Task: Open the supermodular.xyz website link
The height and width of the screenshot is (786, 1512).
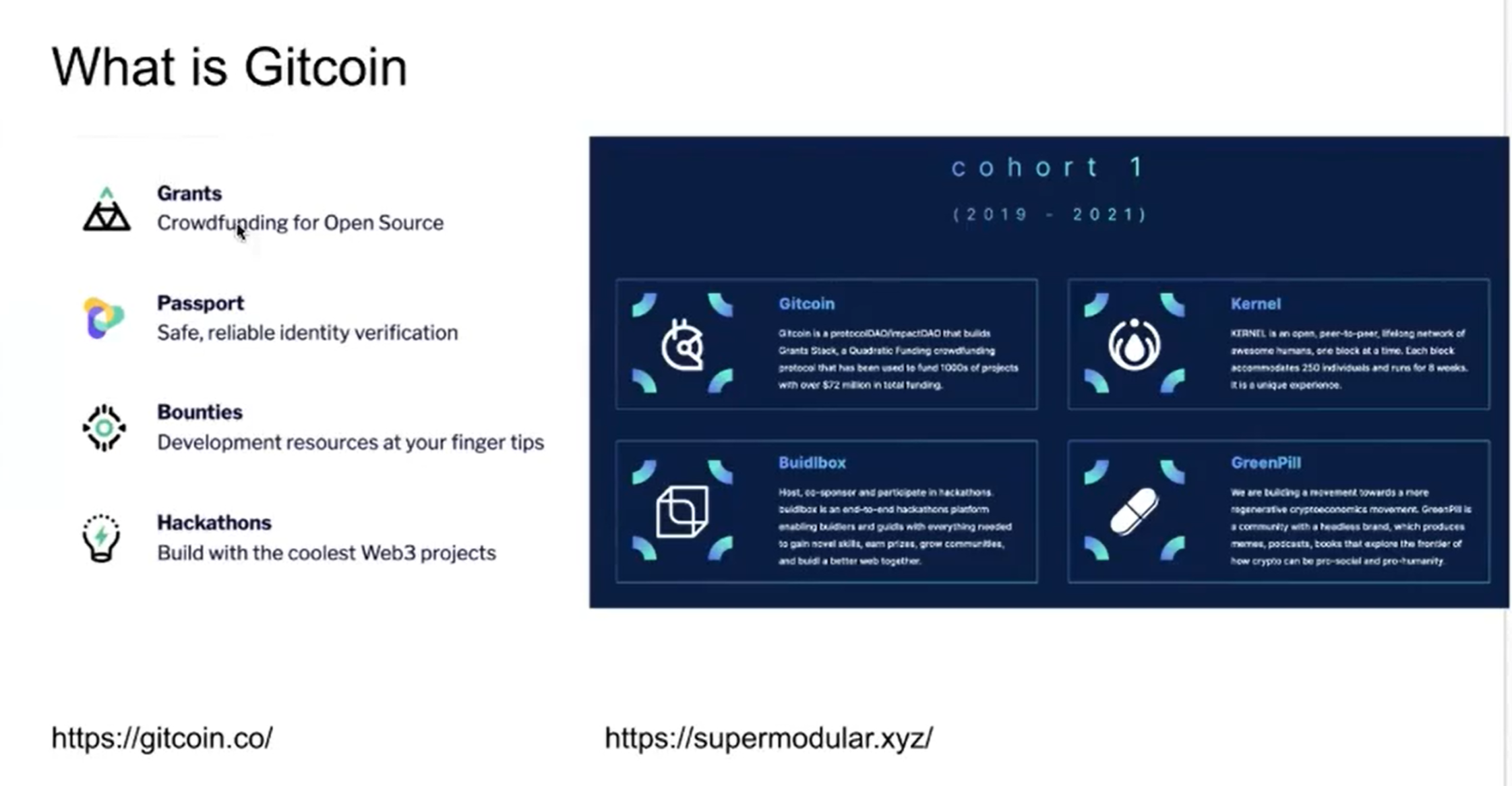Action: (x=769, y=737)
